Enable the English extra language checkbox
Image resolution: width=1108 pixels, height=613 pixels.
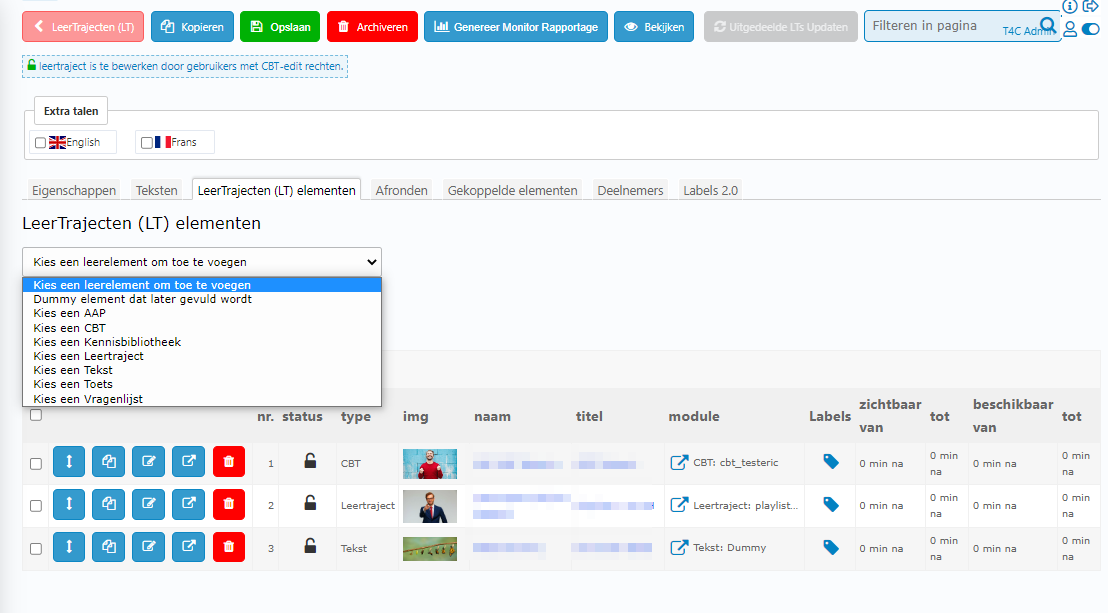40,143
